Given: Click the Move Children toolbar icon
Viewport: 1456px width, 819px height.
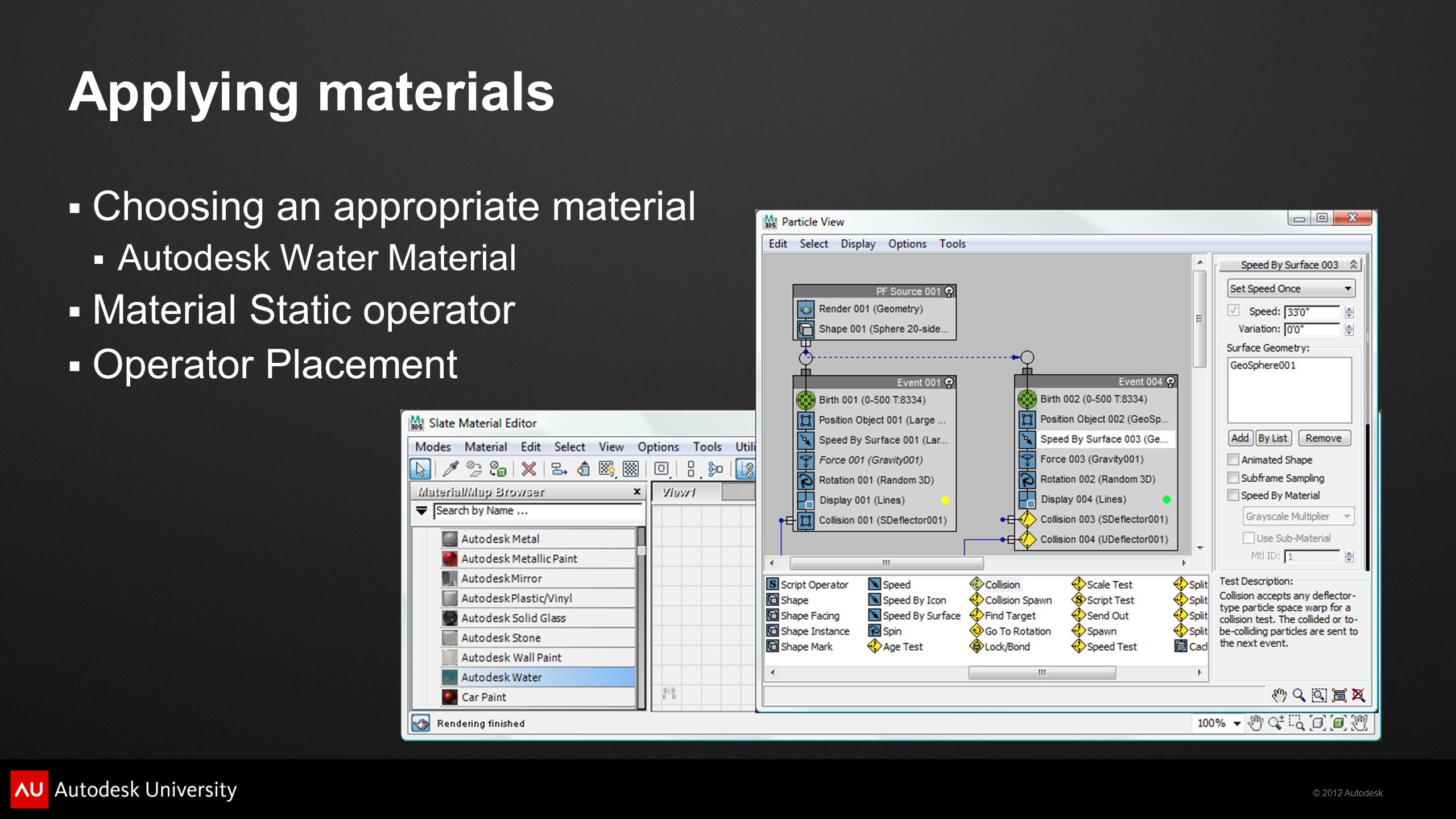Looking at the screenshot, I should point(559,469).
